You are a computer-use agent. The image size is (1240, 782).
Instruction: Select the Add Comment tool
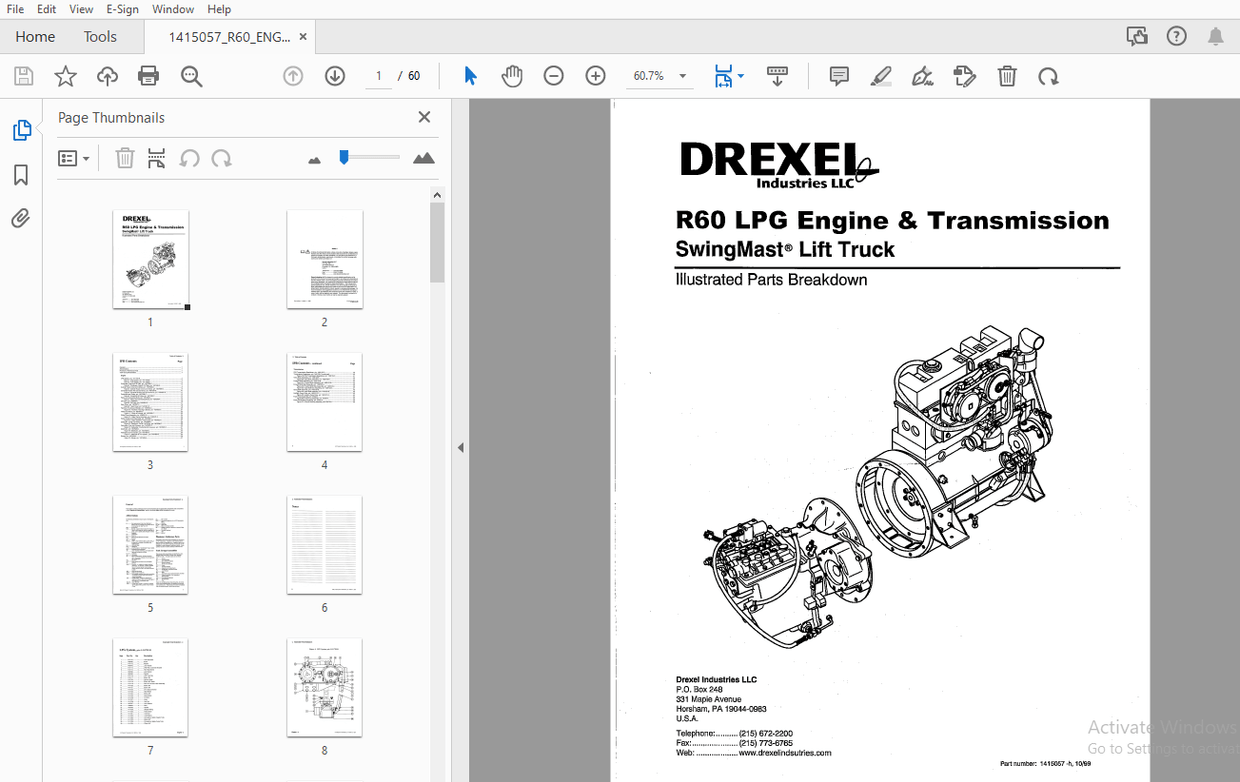pyautogui.click(x=838, y=76)
